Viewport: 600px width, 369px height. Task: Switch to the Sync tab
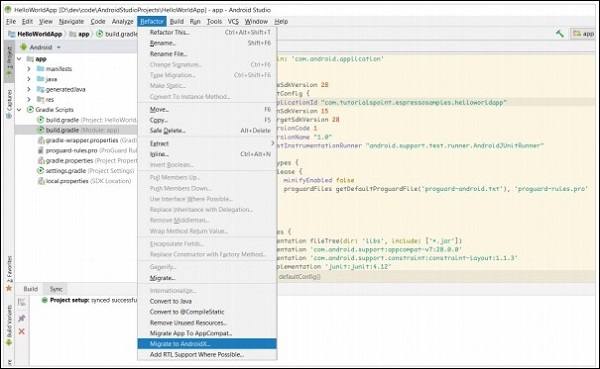click(56, 289)
